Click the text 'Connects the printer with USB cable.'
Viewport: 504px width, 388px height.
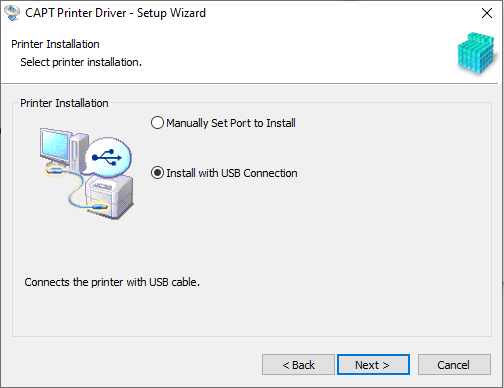(x=112, y=282)
